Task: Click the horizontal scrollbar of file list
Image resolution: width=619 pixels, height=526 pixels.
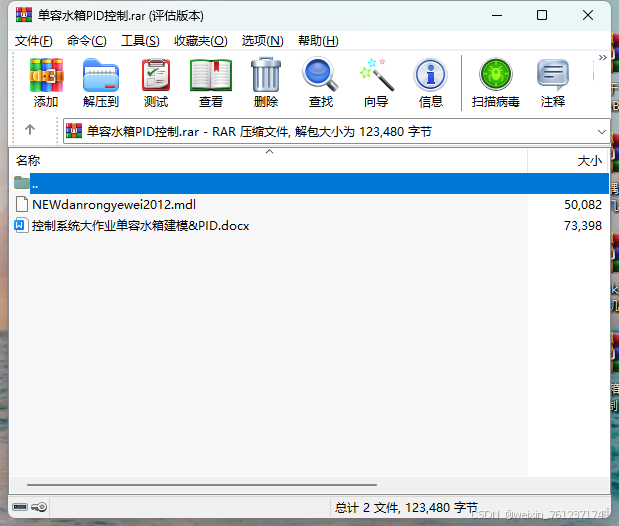Action: point(202,485)
